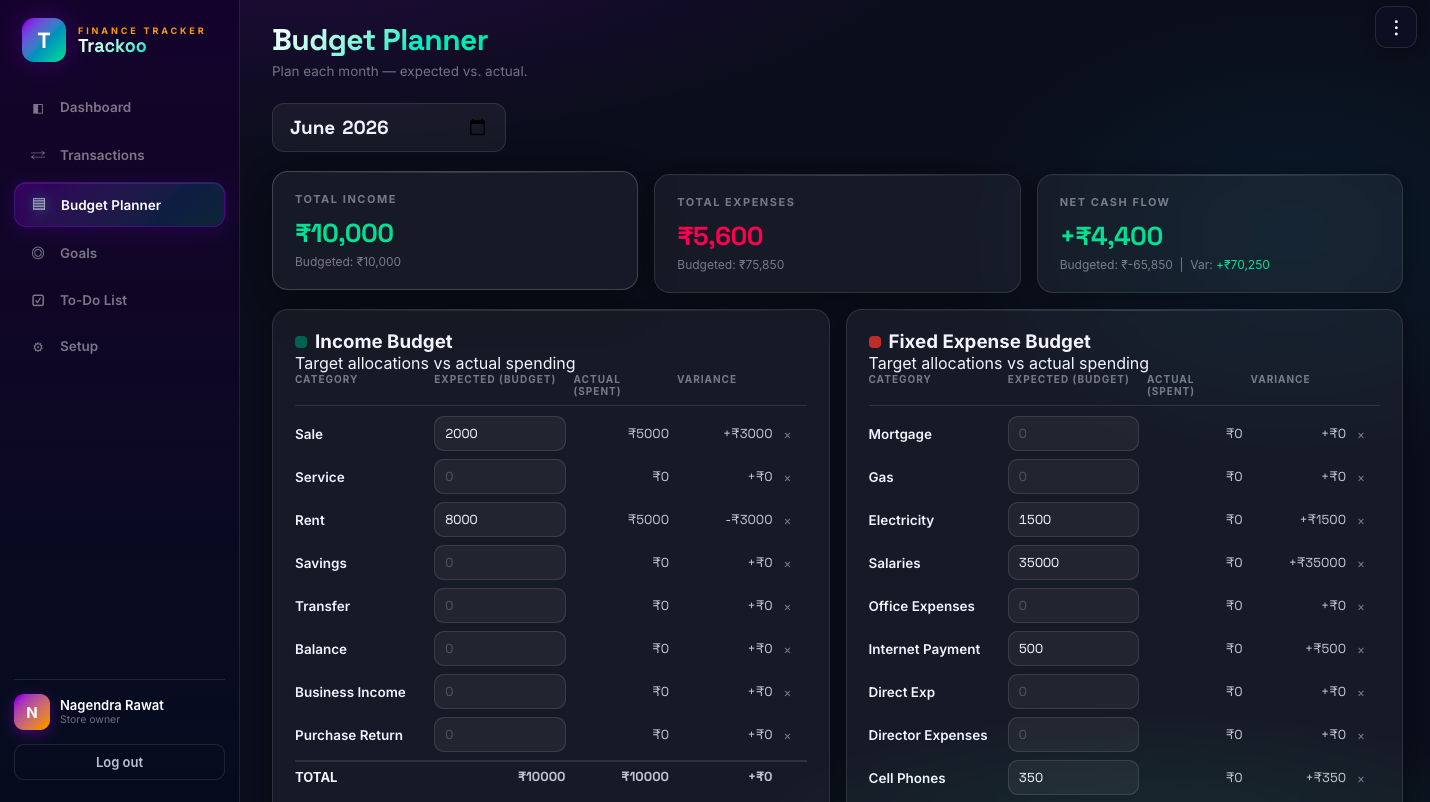Edit Service expected budget field

[x=500, y=477]
